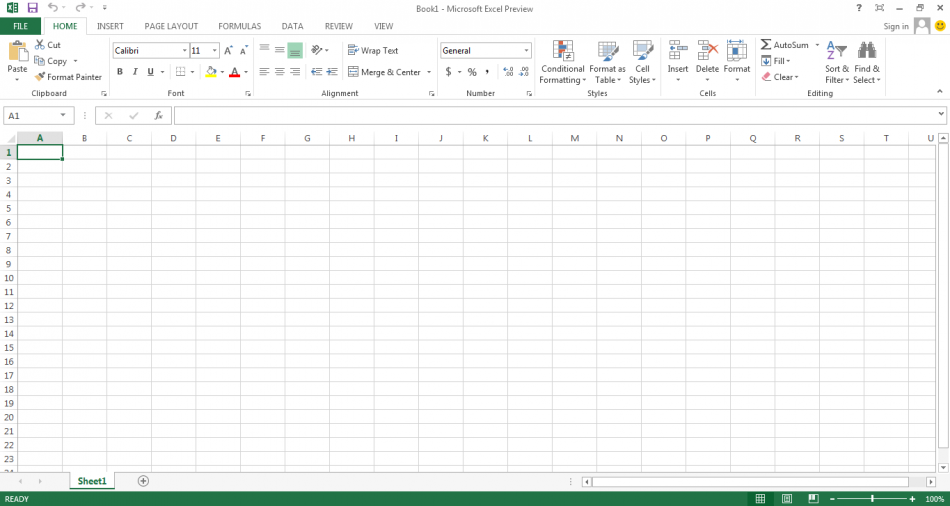Image resolution: width=950 pixels, height=506 pixels.
Task: Click the Clear button
Action: 780,77
